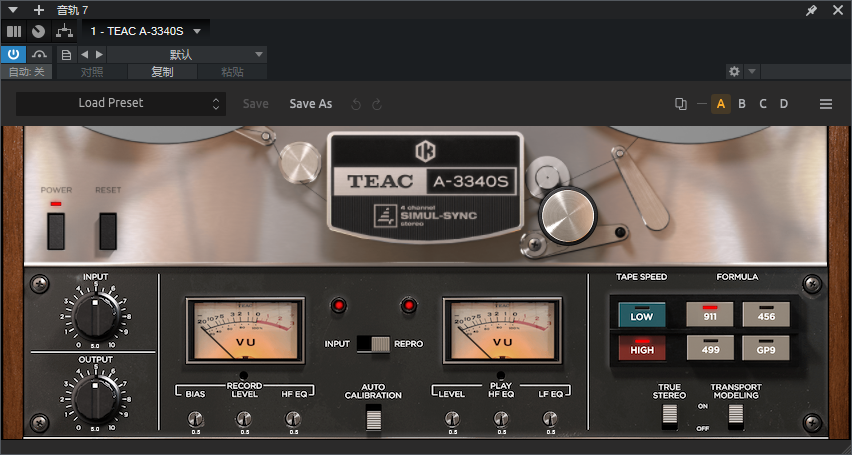
Task: Click Save As
Action: [x=311, y=104]
